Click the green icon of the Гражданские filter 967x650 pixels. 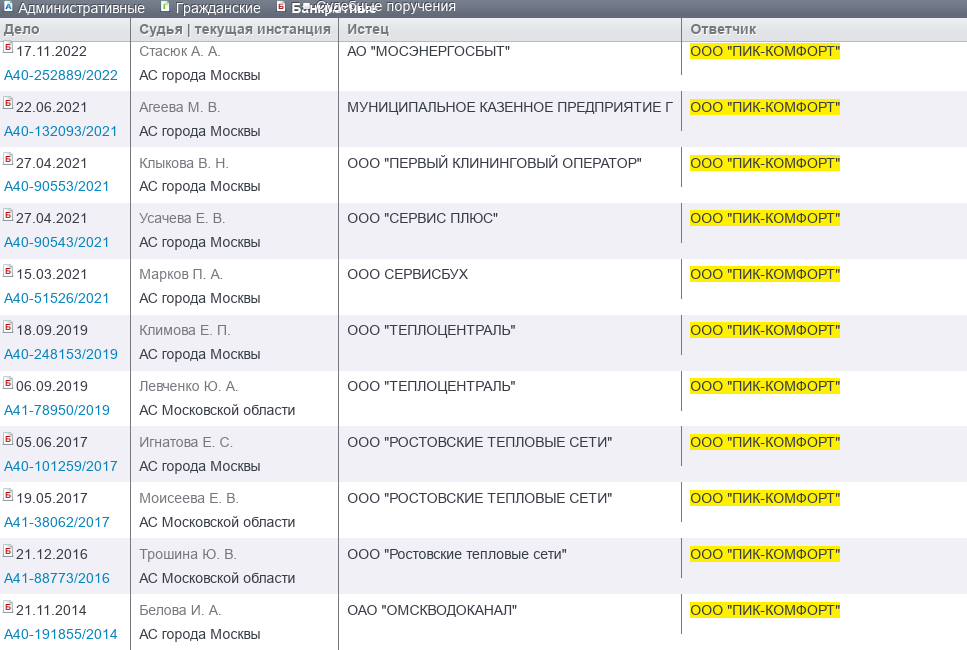tap(165, 7)
